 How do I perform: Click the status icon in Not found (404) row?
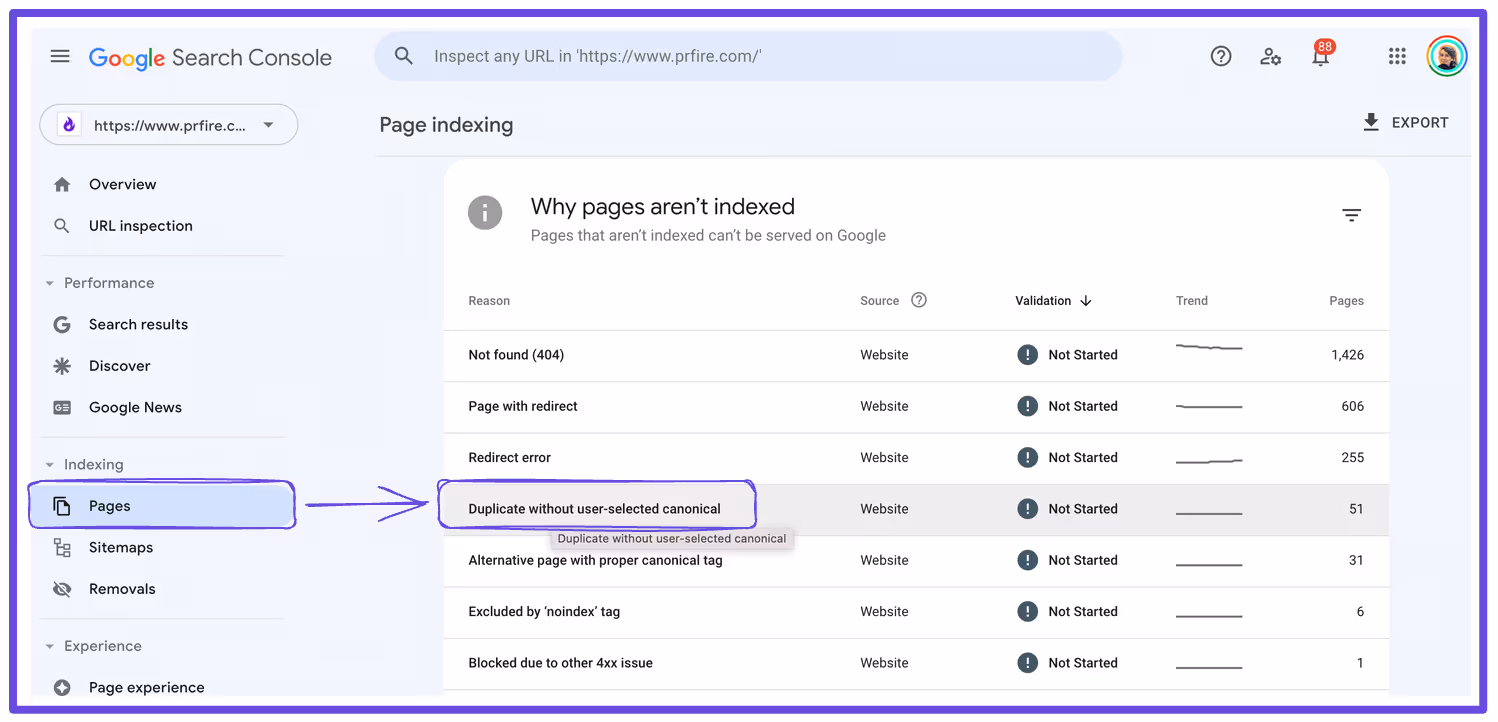(x=1027, y=355)
